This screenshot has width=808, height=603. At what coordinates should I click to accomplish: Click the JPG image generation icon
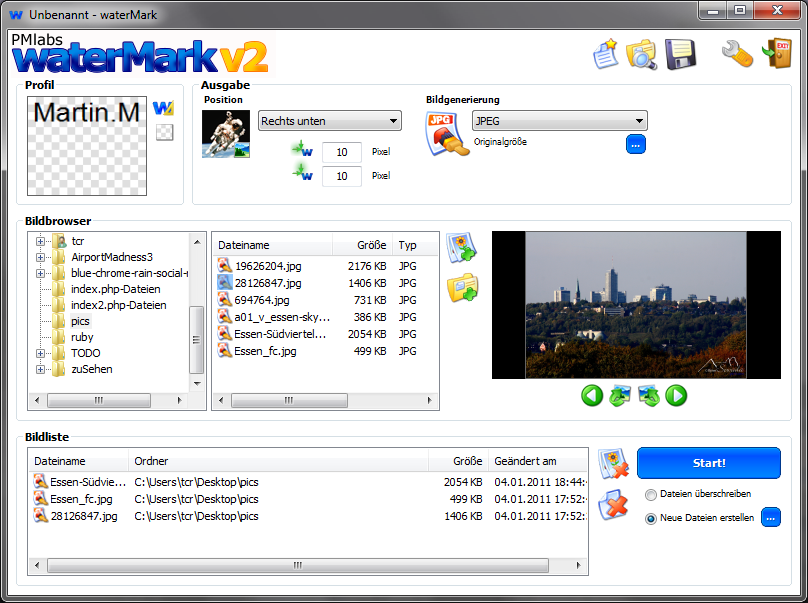(447, 133)
